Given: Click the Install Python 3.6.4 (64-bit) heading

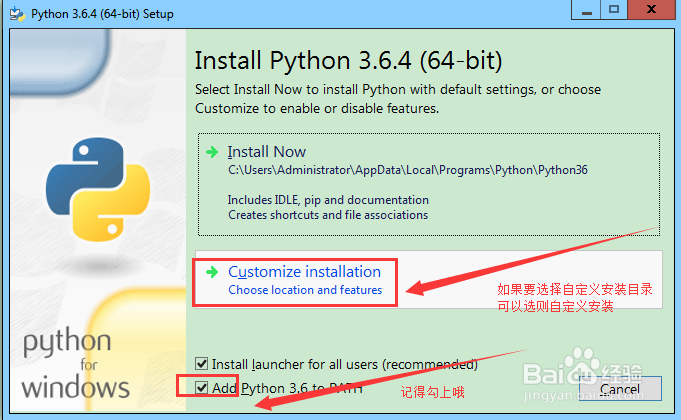Looking at the screenshot, I should click(348, 60).
